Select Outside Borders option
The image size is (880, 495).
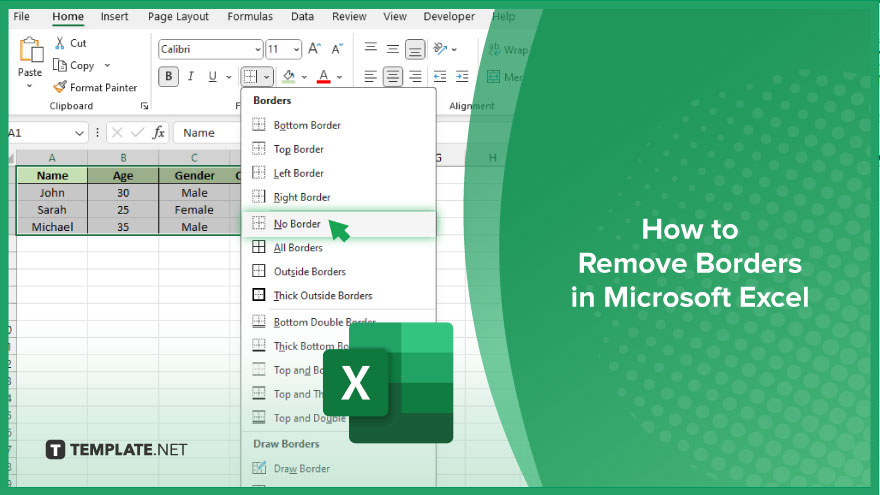click(x=338, y=272)
